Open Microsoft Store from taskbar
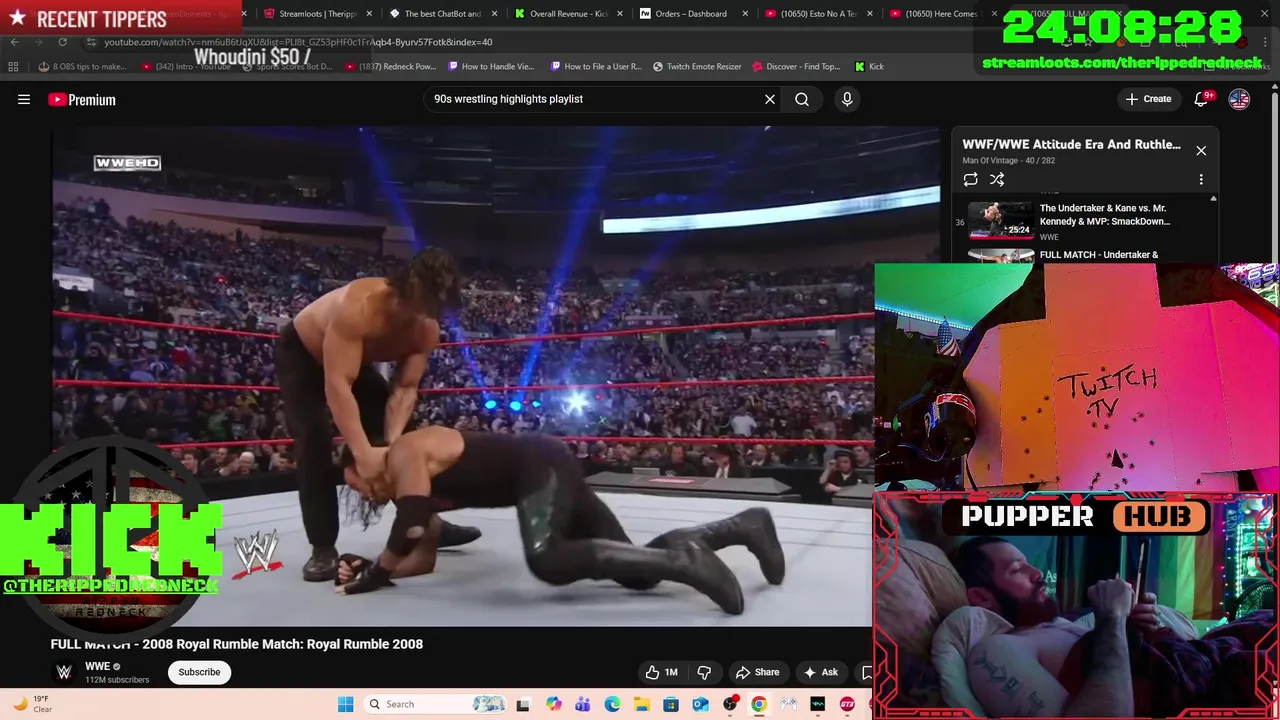This screenshot has height=720, width=1280. [671, 704]
